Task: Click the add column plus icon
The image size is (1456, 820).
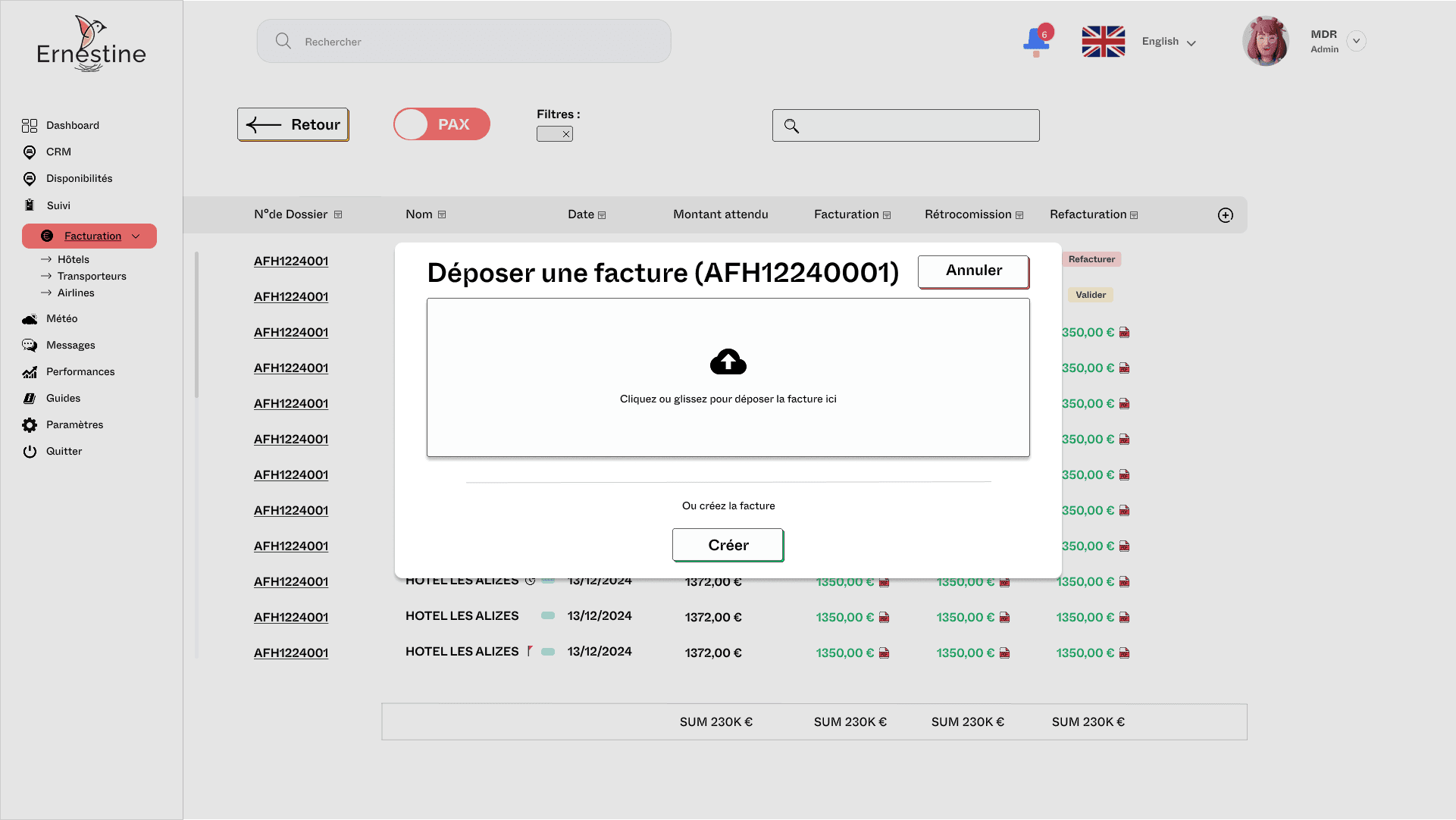Action: [x=1225, y=215]
